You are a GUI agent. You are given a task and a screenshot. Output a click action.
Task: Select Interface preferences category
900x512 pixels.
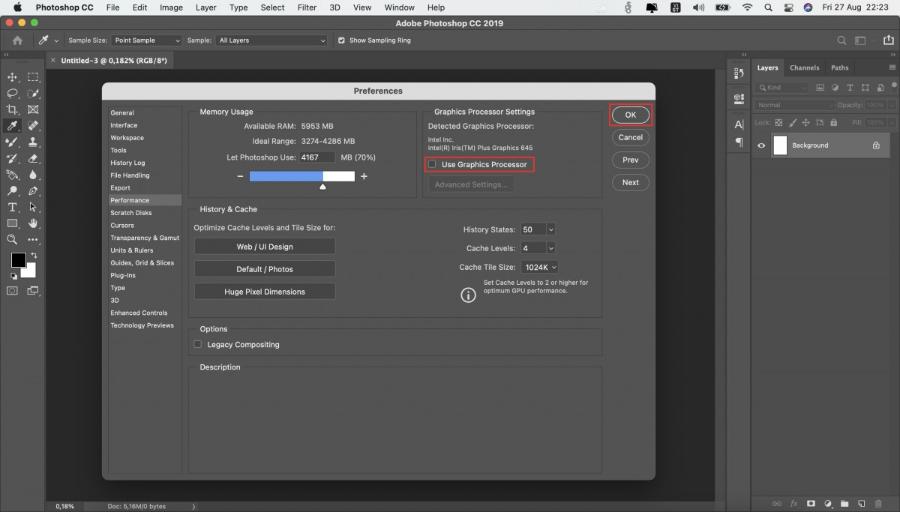pyautogui.click(x=123, y=125)
